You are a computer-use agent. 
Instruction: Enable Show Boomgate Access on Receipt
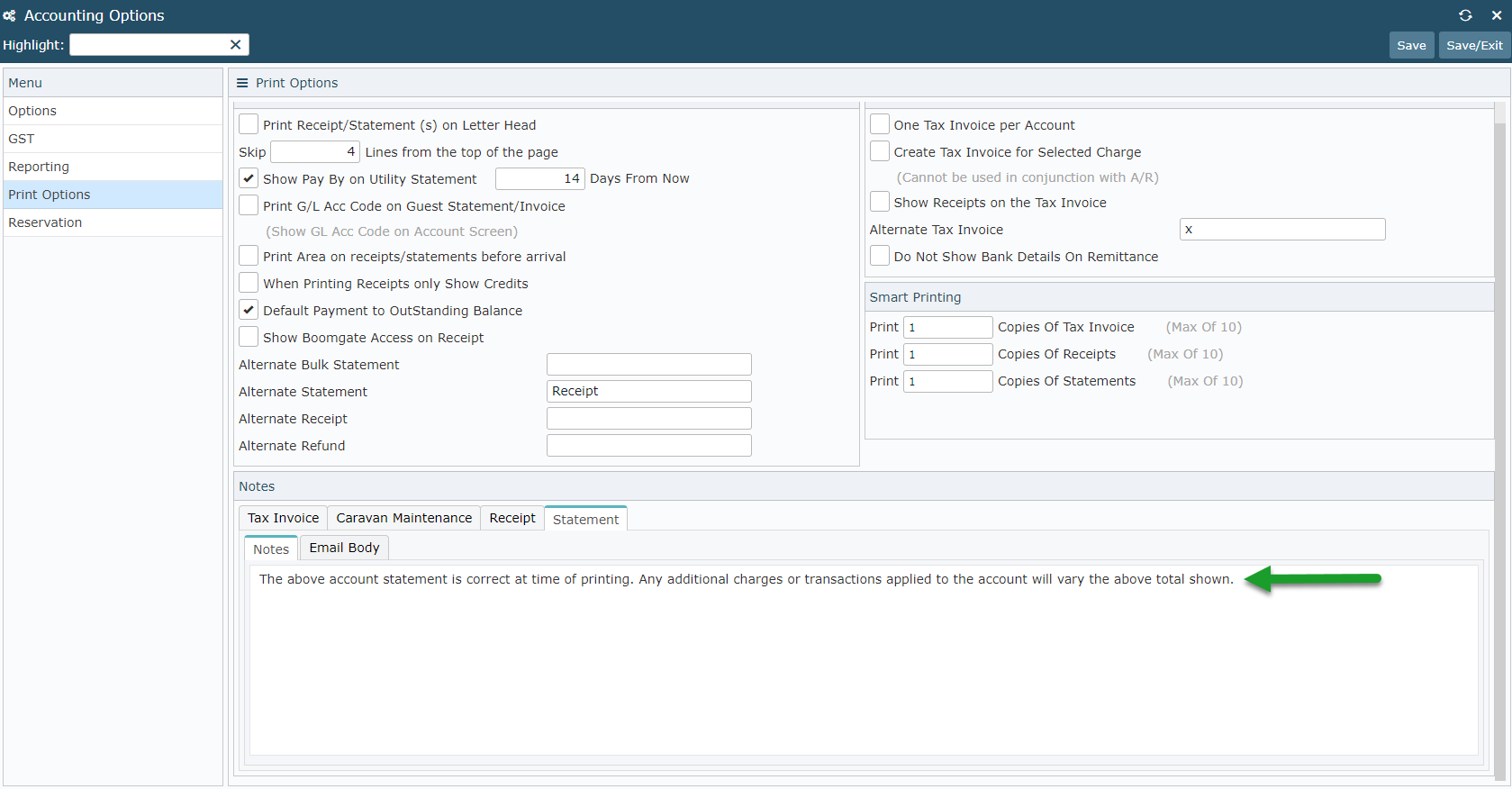click(249, 337)
